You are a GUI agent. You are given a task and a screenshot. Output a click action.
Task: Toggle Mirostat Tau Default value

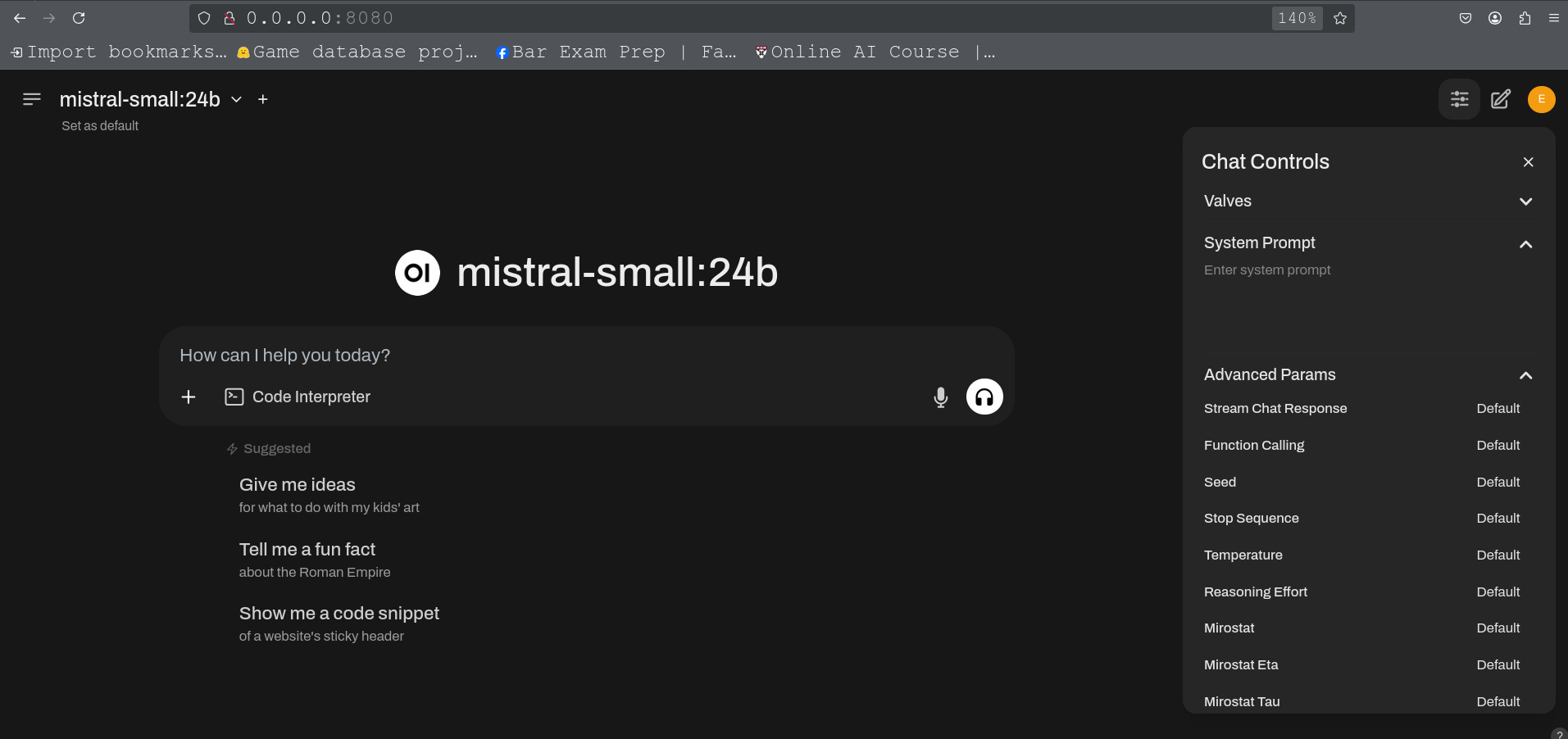coord(1498,701)
